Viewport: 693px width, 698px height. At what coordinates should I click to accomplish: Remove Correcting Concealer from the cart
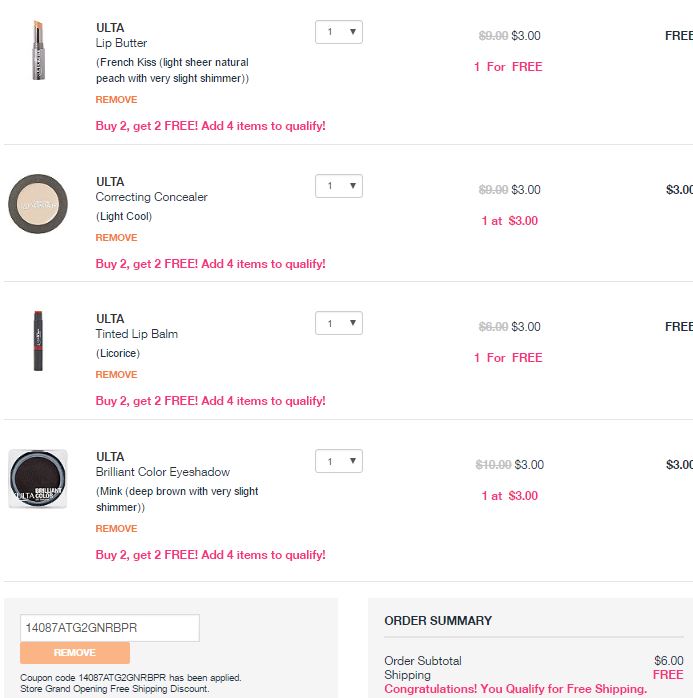(x=116, y=238)
